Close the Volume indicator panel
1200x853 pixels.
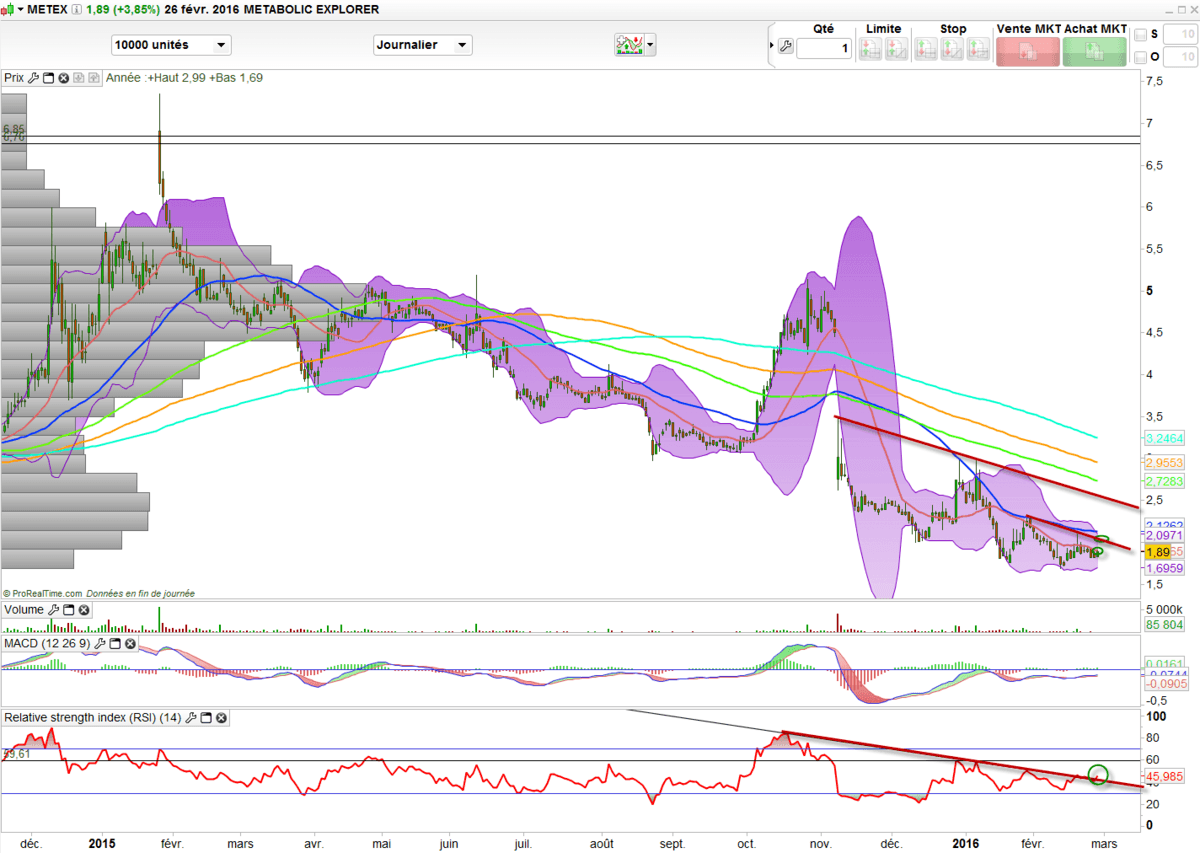click(x=84, y=610)
